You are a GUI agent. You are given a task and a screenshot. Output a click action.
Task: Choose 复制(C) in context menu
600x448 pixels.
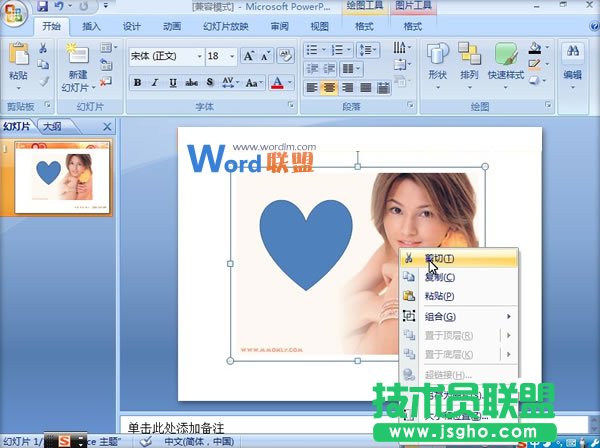click(459, 277)
